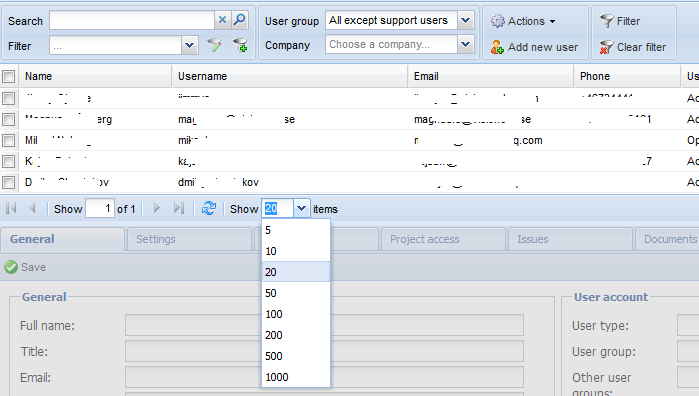Collapse the items-per-page dropdown arrow
The height and width of the screenshot is (396, 699).
coord(301,208)
